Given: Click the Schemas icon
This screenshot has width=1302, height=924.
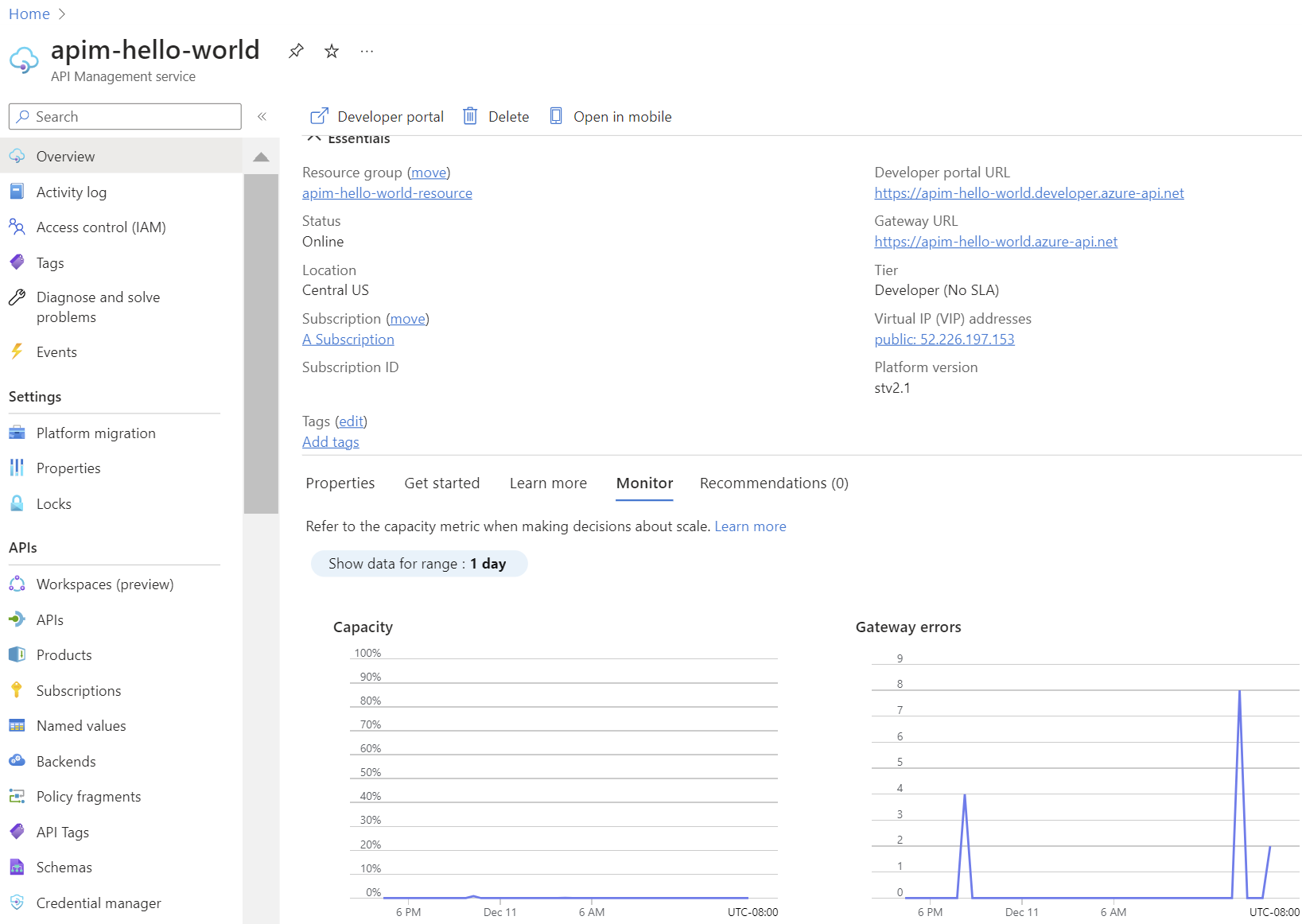Looking at the screenshot, I should click(x=17, y=867).
